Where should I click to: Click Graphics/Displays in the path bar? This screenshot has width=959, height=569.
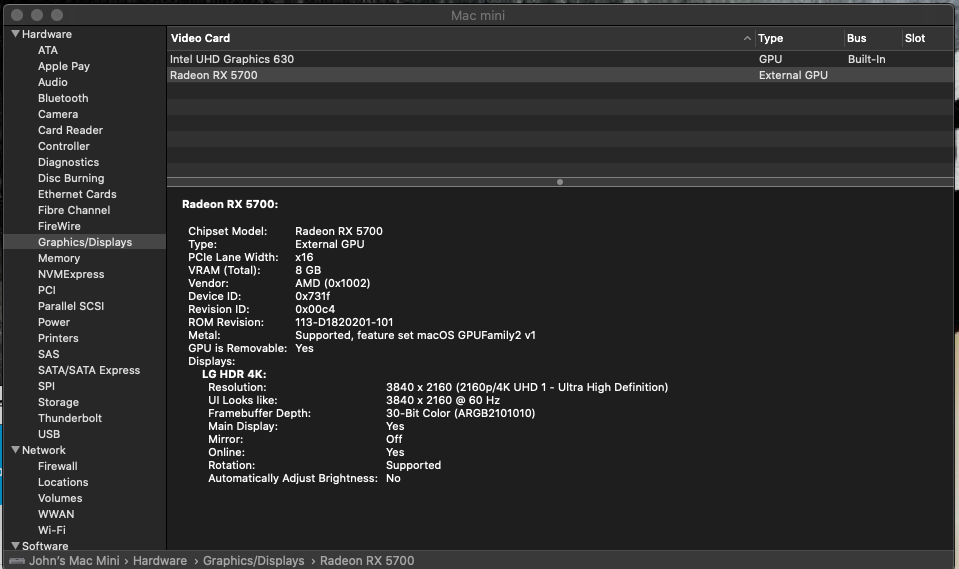253,560
